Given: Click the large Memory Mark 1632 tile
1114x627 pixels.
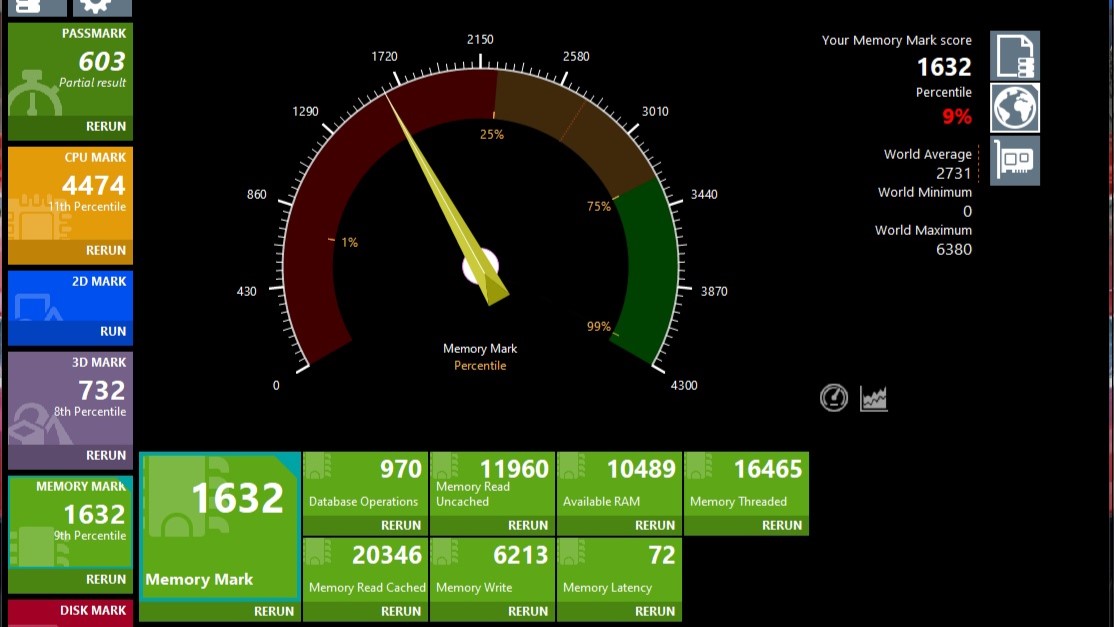Looking at the screenshot, I should point(220,526).
